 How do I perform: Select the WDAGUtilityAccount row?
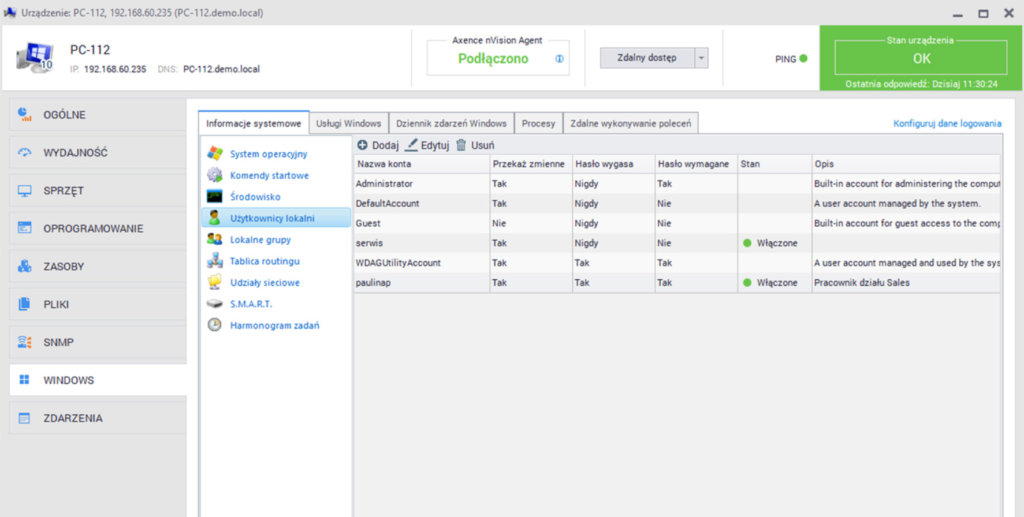(x=677, y=262)
